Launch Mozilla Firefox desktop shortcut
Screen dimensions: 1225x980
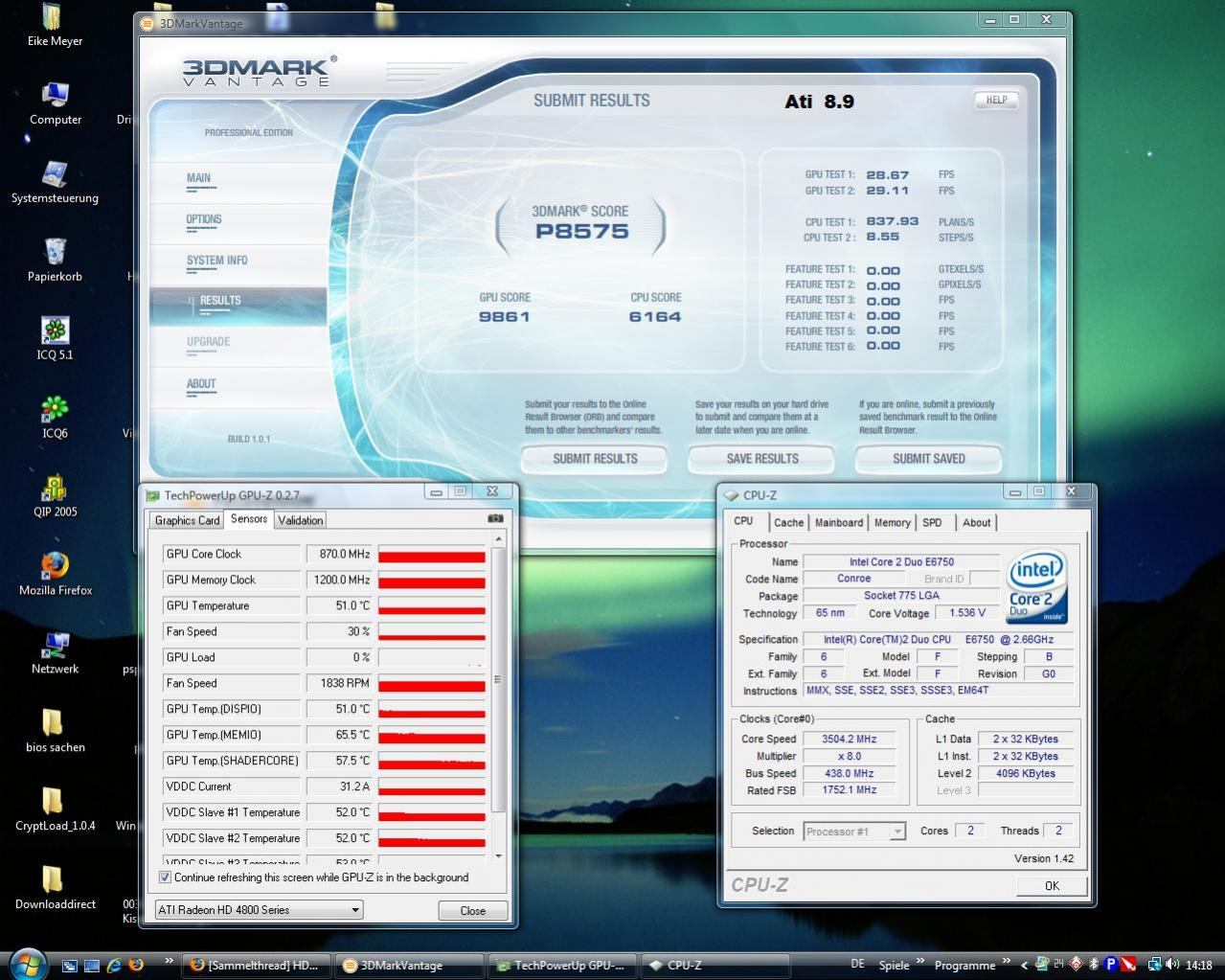coord(55,575)
